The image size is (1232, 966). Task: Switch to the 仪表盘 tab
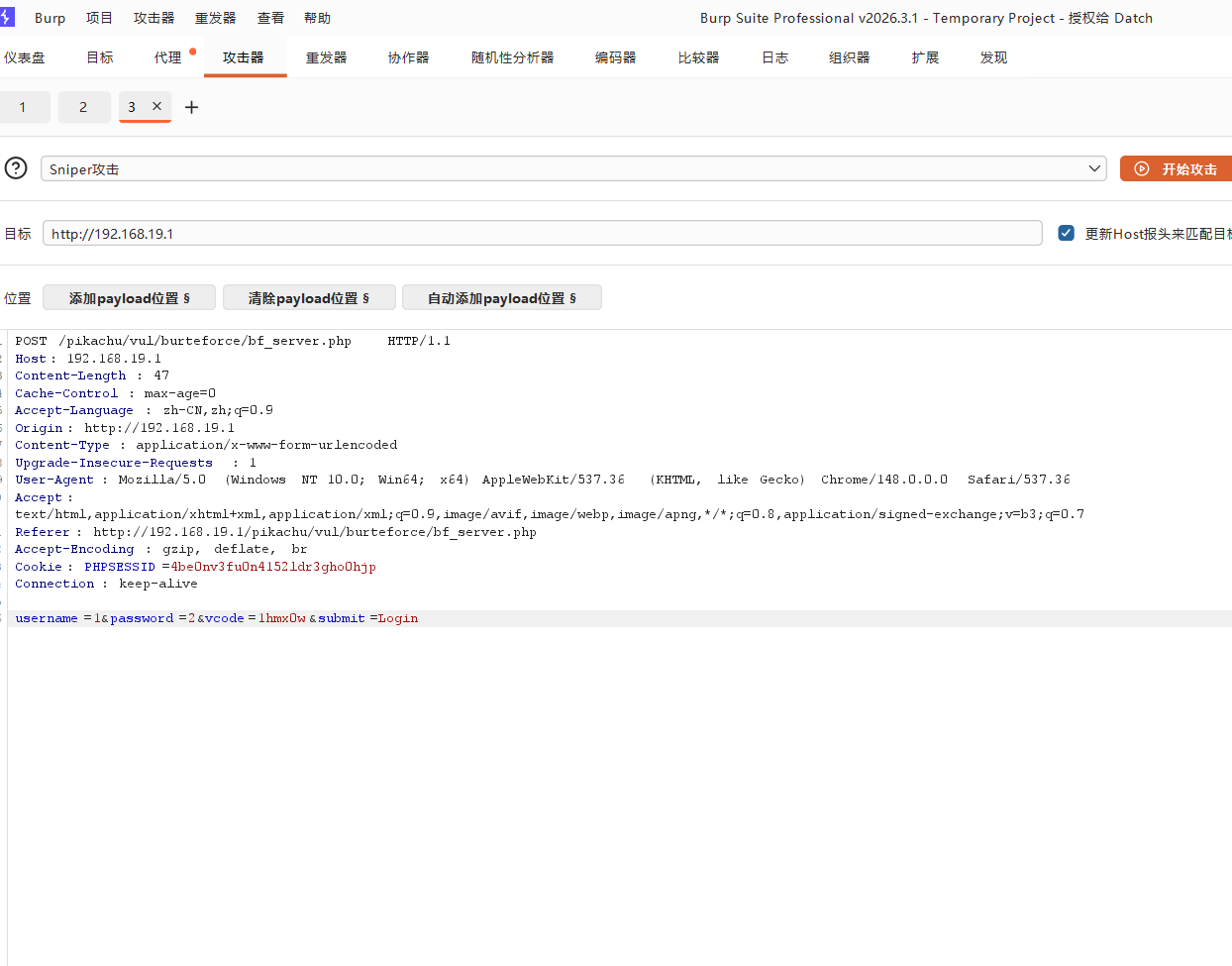pos(25,57)
